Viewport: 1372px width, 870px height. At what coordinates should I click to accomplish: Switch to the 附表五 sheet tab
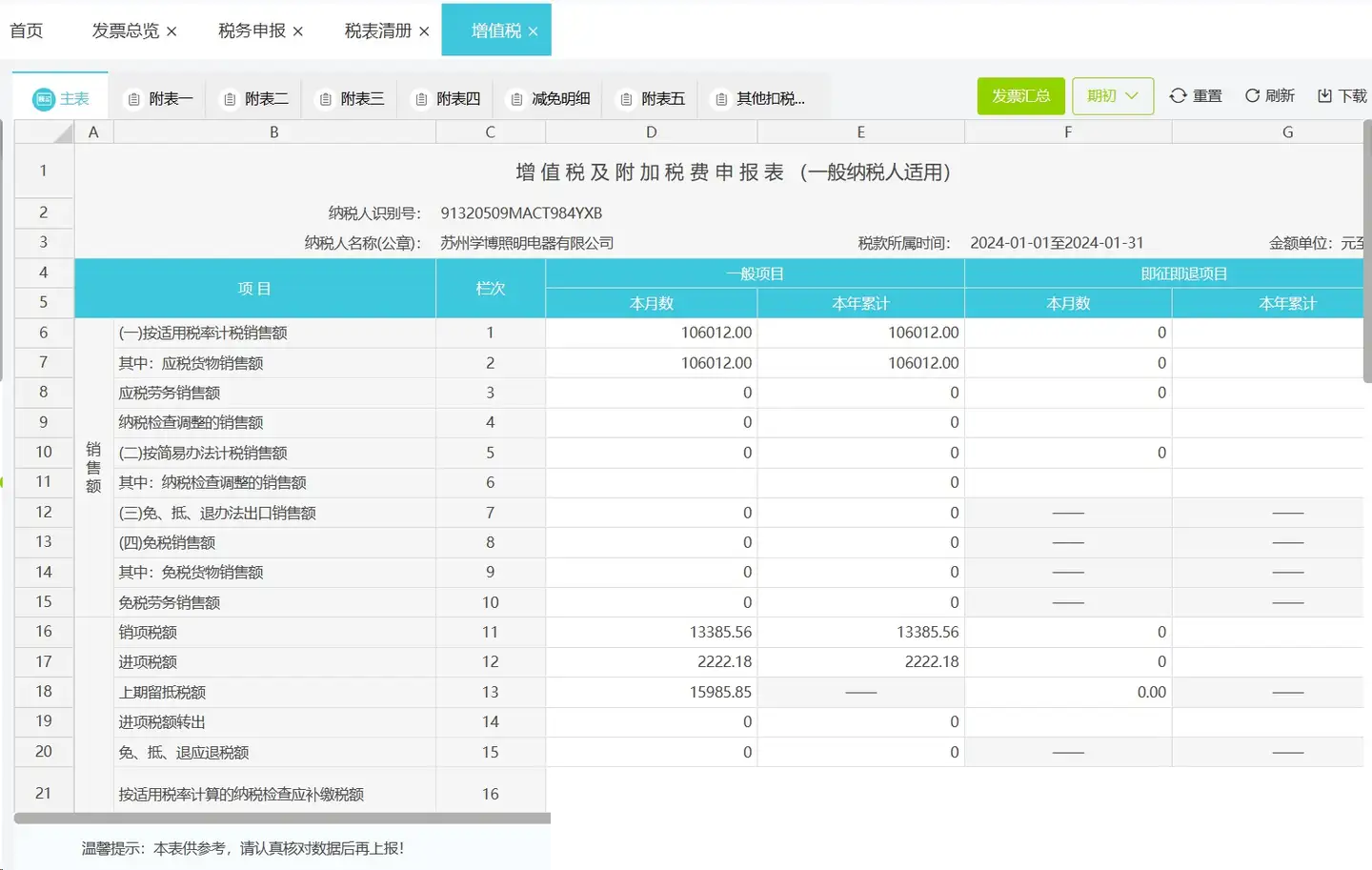tap(653, 98)
